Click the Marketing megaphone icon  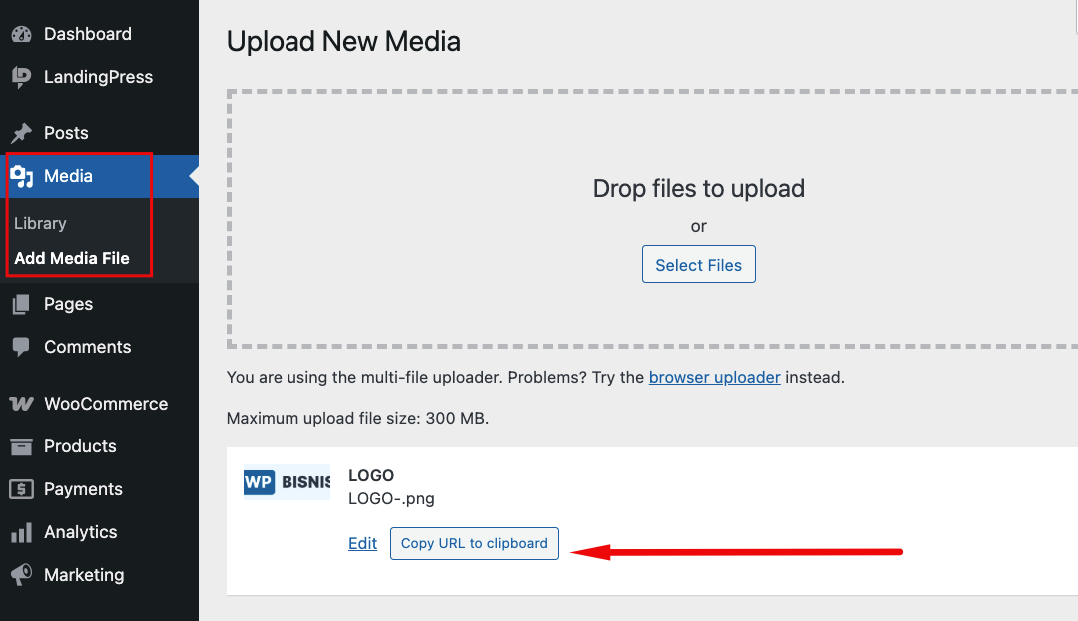pyautogui.click(x=21, y=575)
